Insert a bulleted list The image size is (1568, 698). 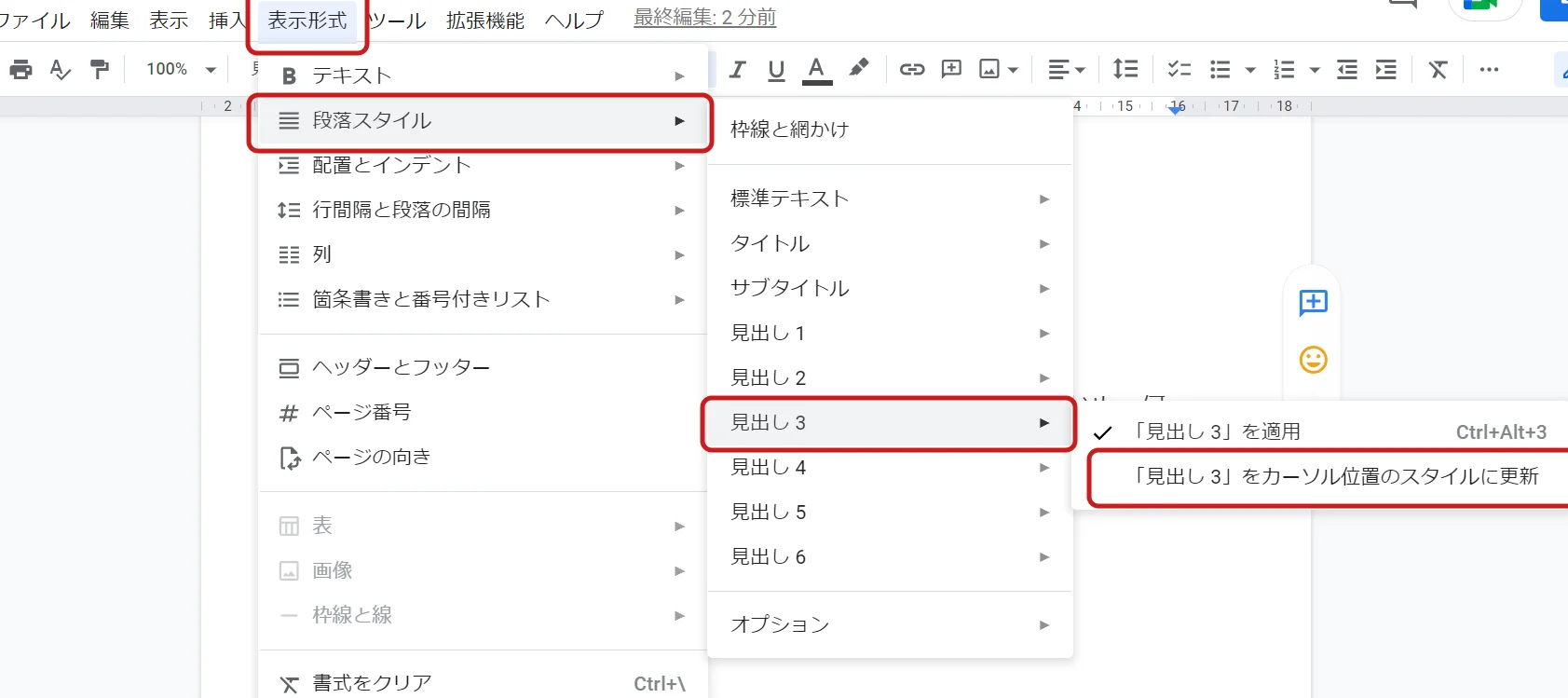pyautogui.click(x=1220, y=69)
